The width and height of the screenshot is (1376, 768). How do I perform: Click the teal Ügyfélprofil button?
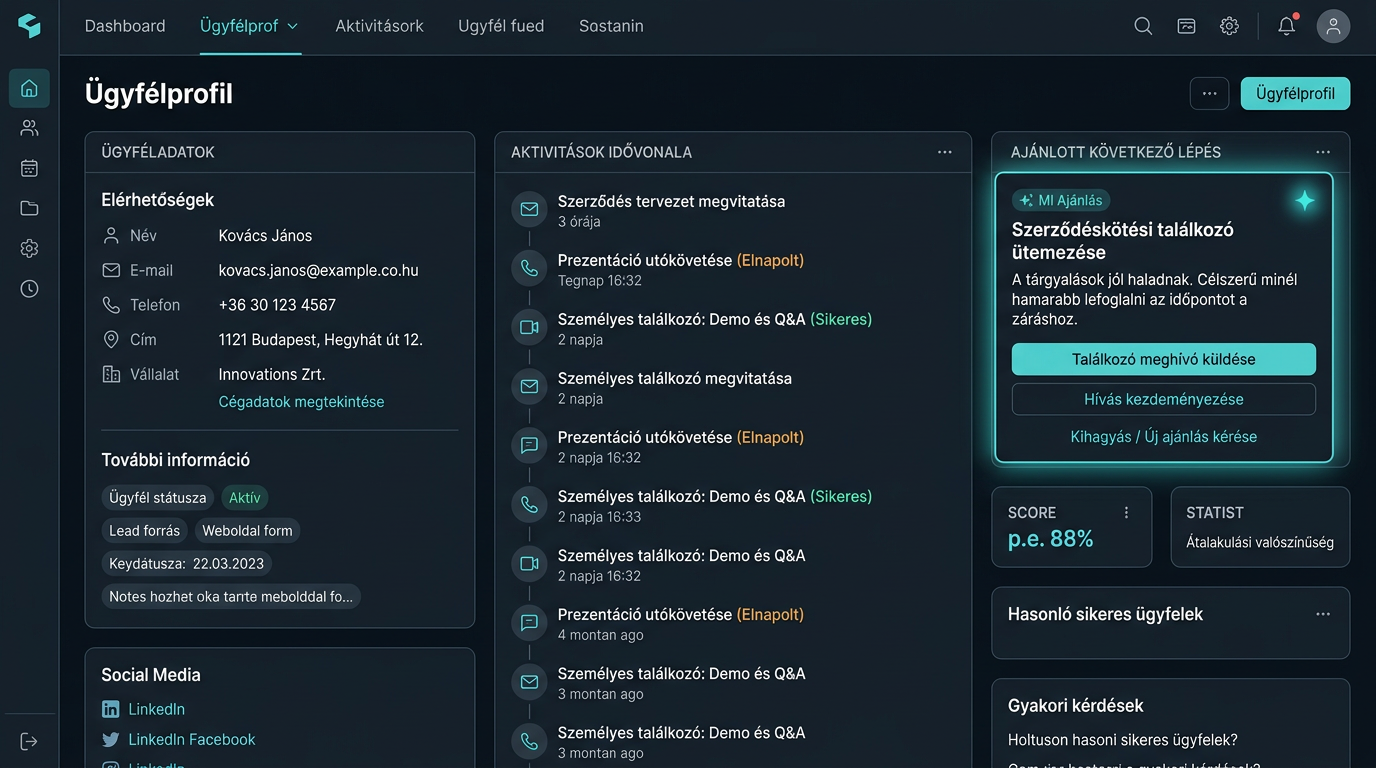[x=1295, y=94]
